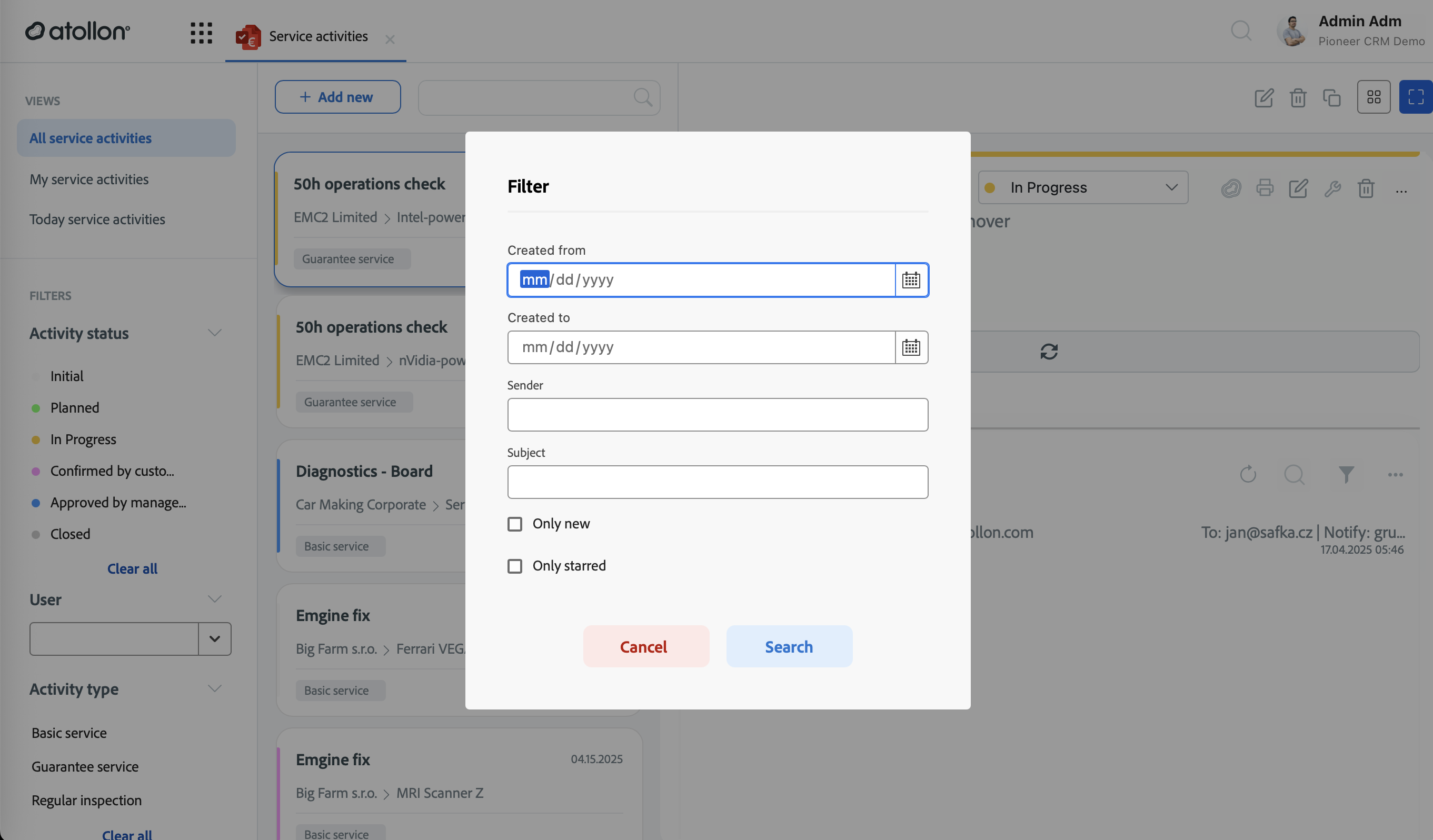
Task: Click the Admin Adm profile avatar
Action: tap(1292, 31)
